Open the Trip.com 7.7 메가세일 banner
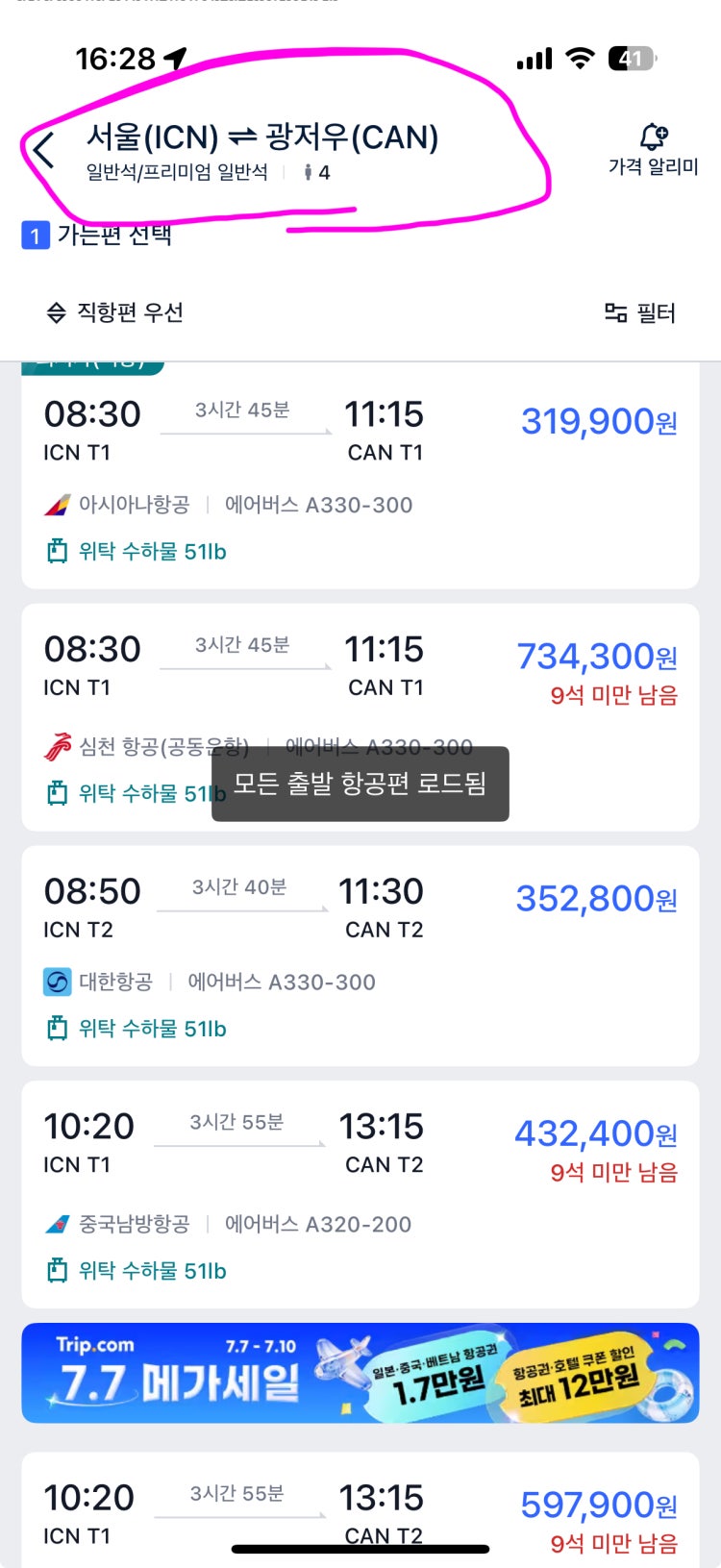This screenshot has height=1568, width=721. click(x=360, y=1373)
